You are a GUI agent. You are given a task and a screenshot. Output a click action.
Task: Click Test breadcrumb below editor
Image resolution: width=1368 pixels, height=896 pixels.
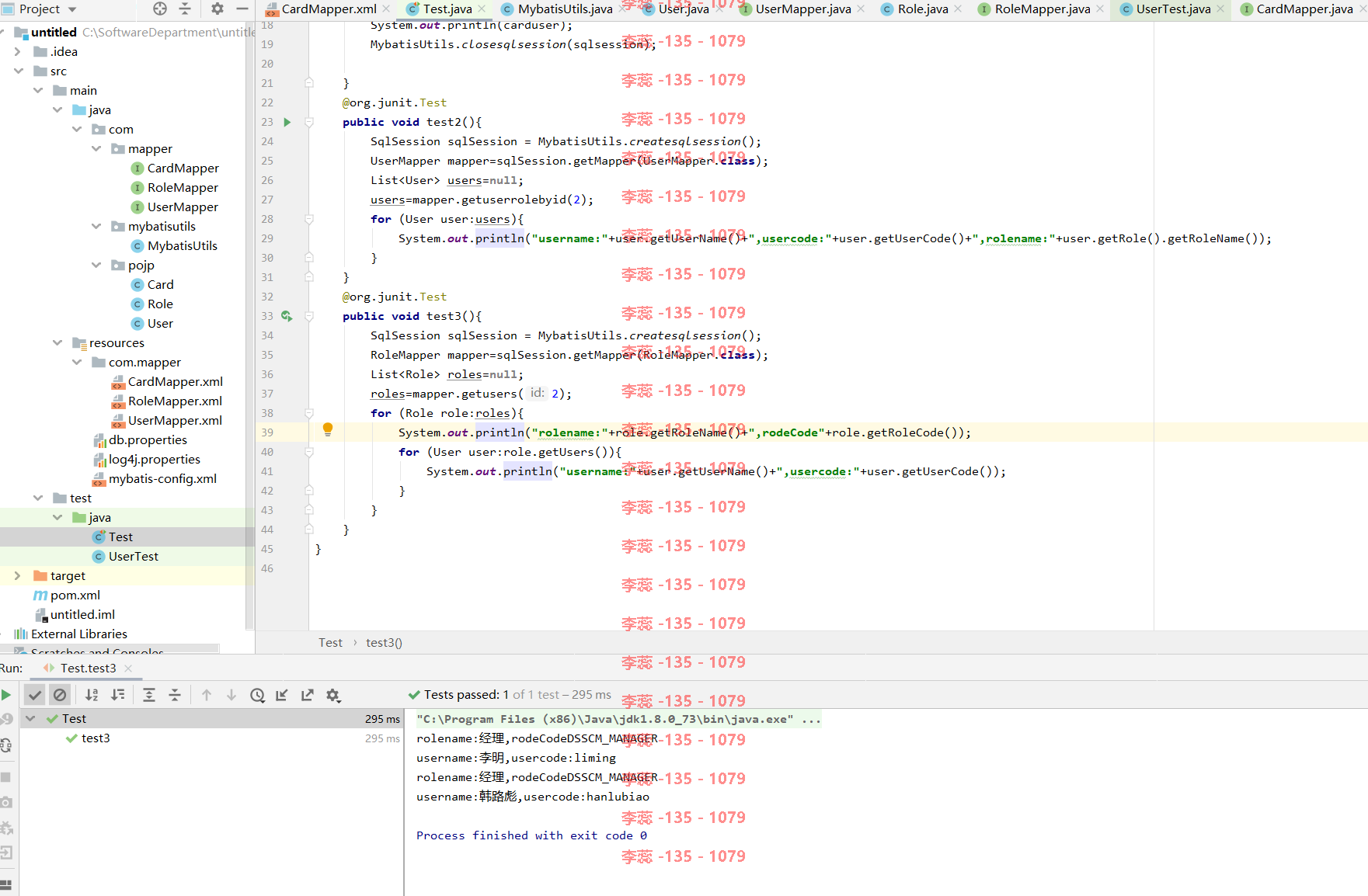330,642
